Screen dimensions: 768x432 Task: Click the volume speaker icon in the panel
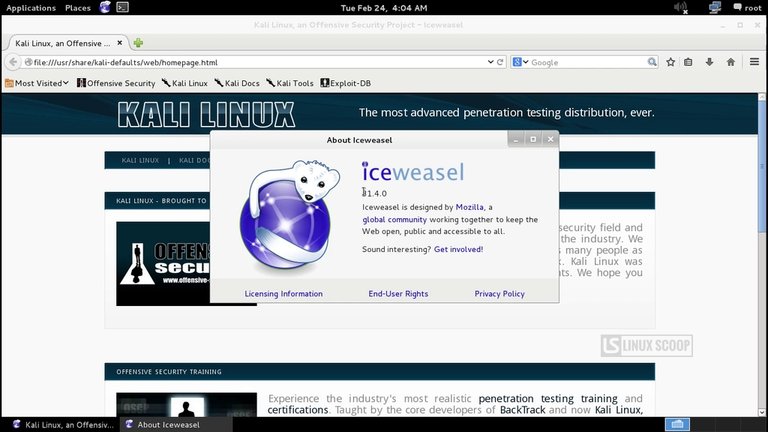point(681,8)
